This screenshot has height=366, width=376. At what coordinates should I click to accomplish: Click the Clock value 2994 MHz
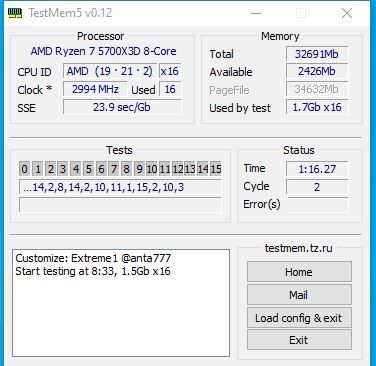click(x=95, y=89)
